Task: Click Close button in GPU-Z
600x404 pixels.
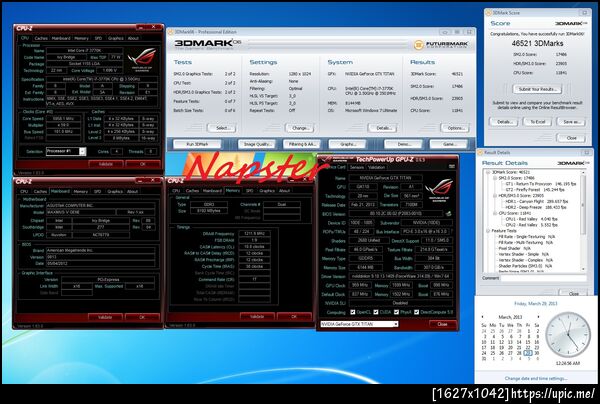Action: (442, 324)
